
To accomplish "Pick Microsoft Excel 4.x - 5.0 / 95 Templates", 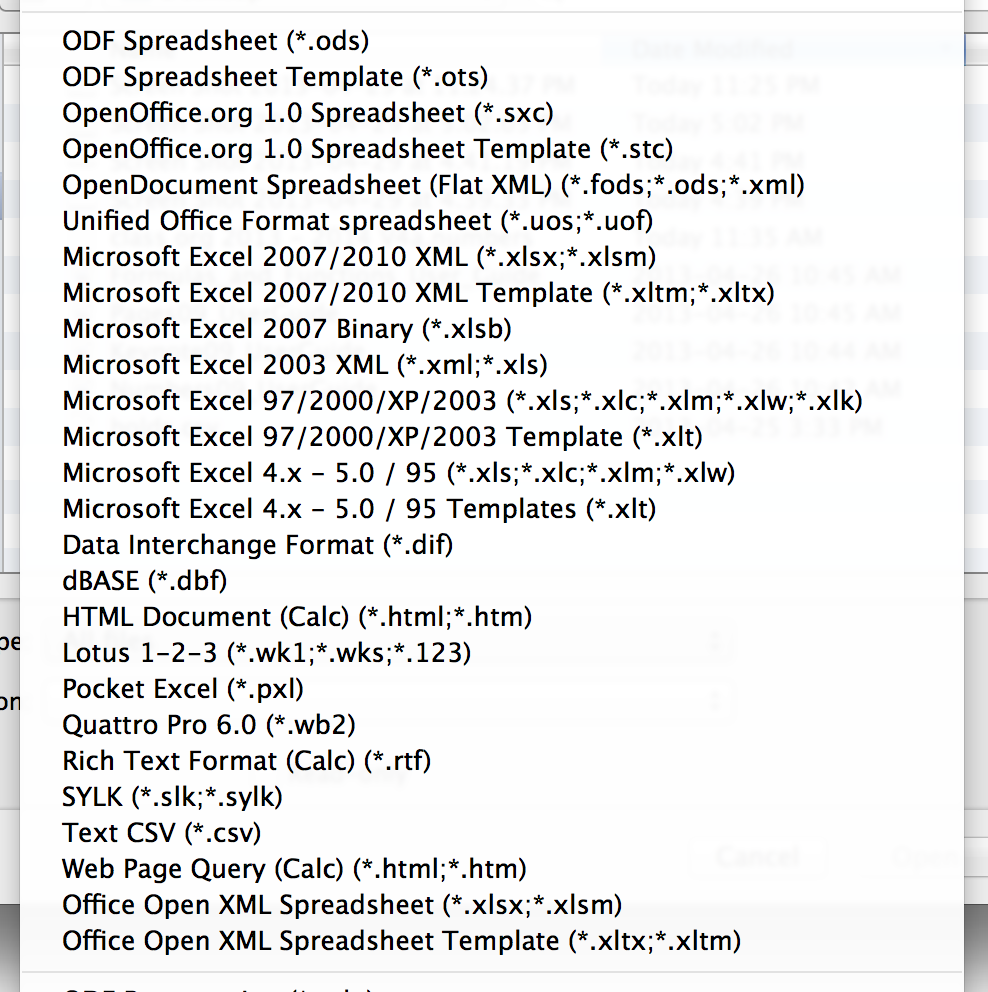I will [359, 509].
